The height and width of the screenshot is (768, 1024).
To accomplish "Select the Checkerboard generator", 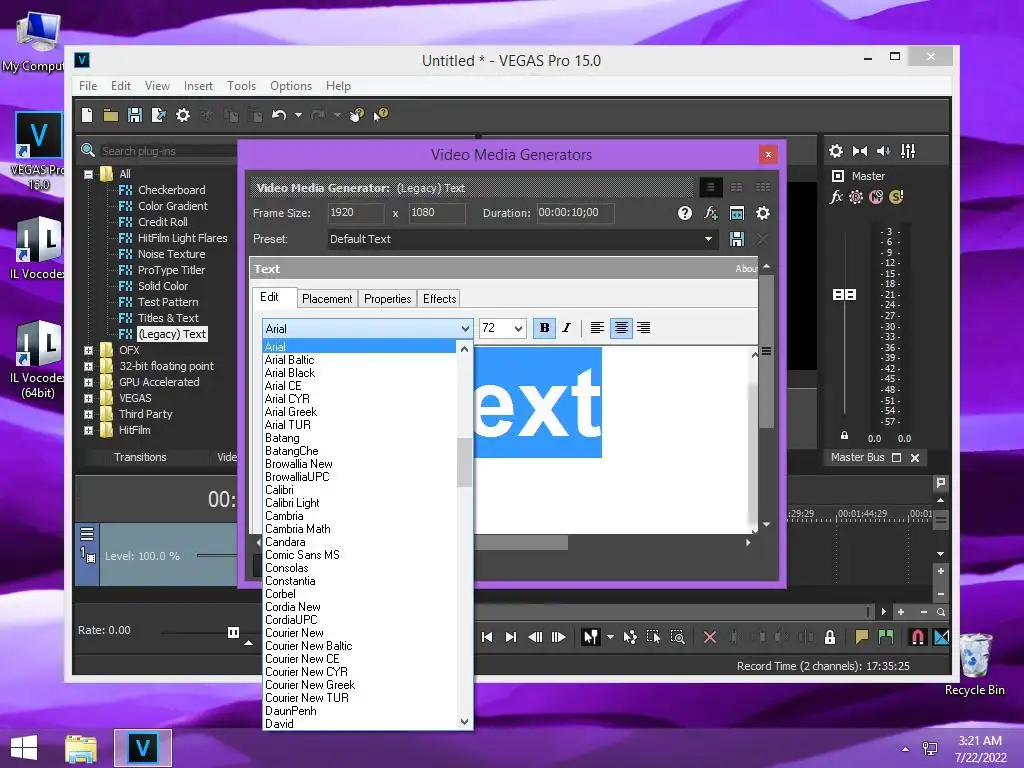I will (172, 190).
